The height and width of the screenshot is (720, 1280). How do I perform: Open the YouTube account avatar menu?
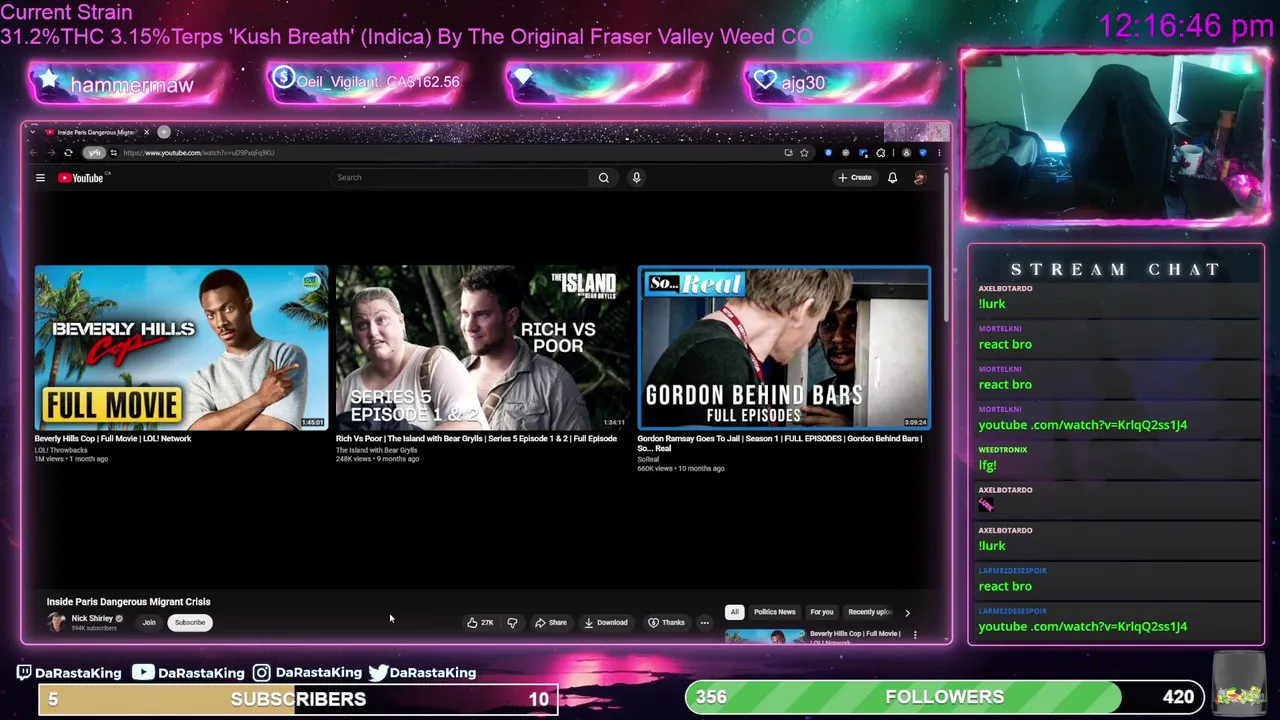tap(919, 178)
